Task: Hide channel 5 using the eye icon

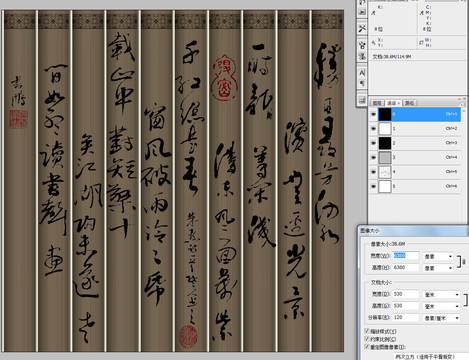Action: coord(373,186)
